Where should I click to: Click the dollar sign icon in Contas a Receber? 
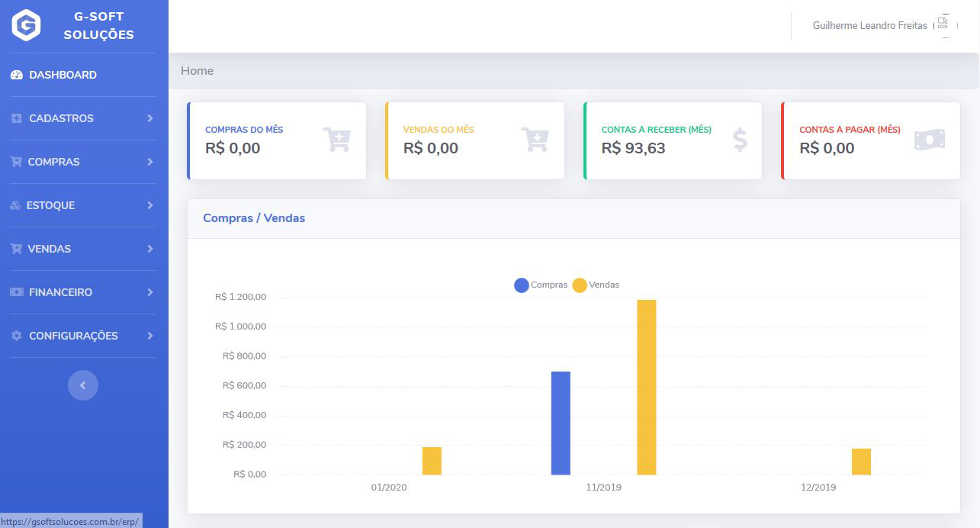(740, 140)
